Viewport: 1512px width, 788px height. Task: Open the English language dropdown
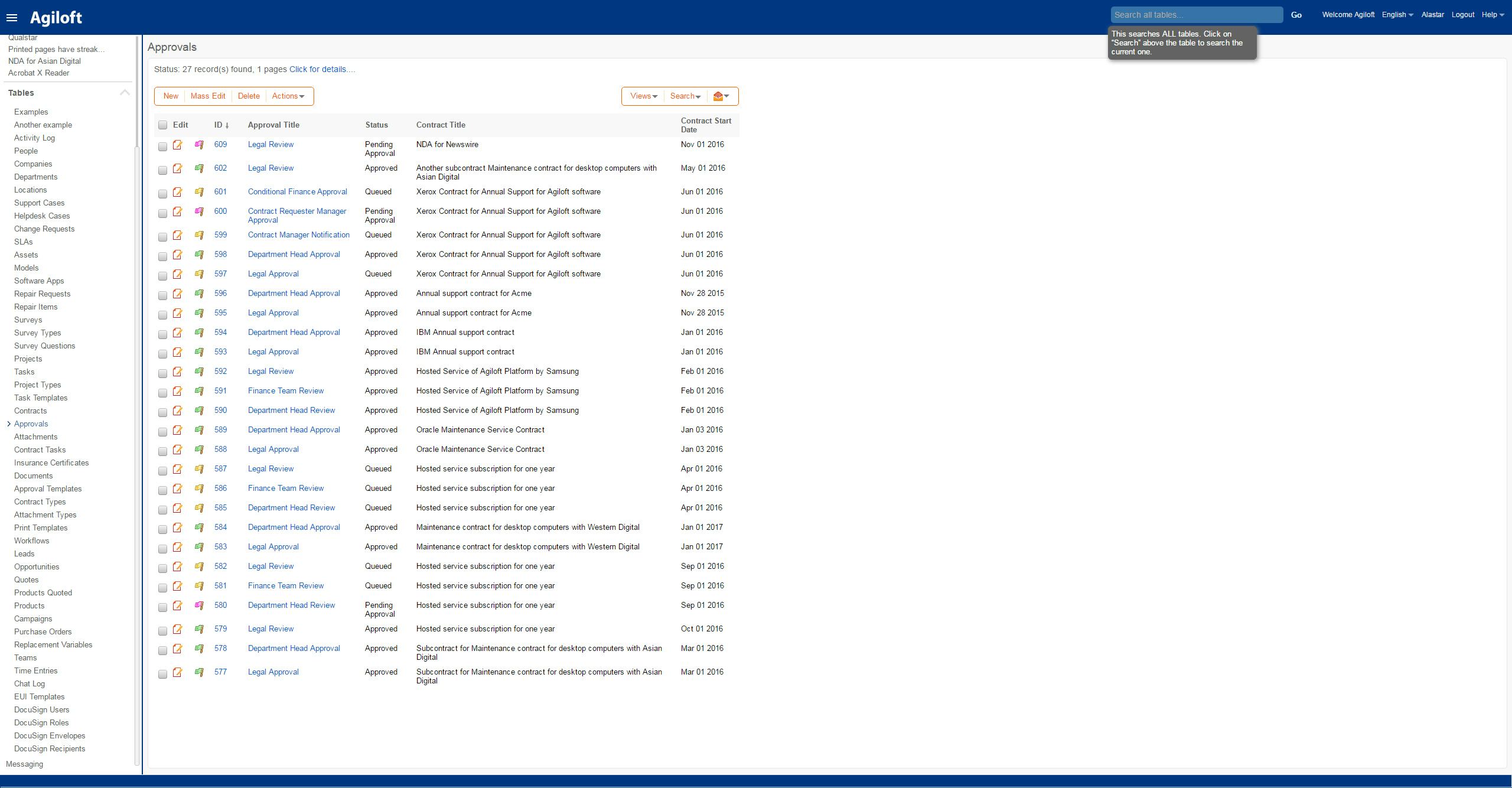coord(1396,14)
